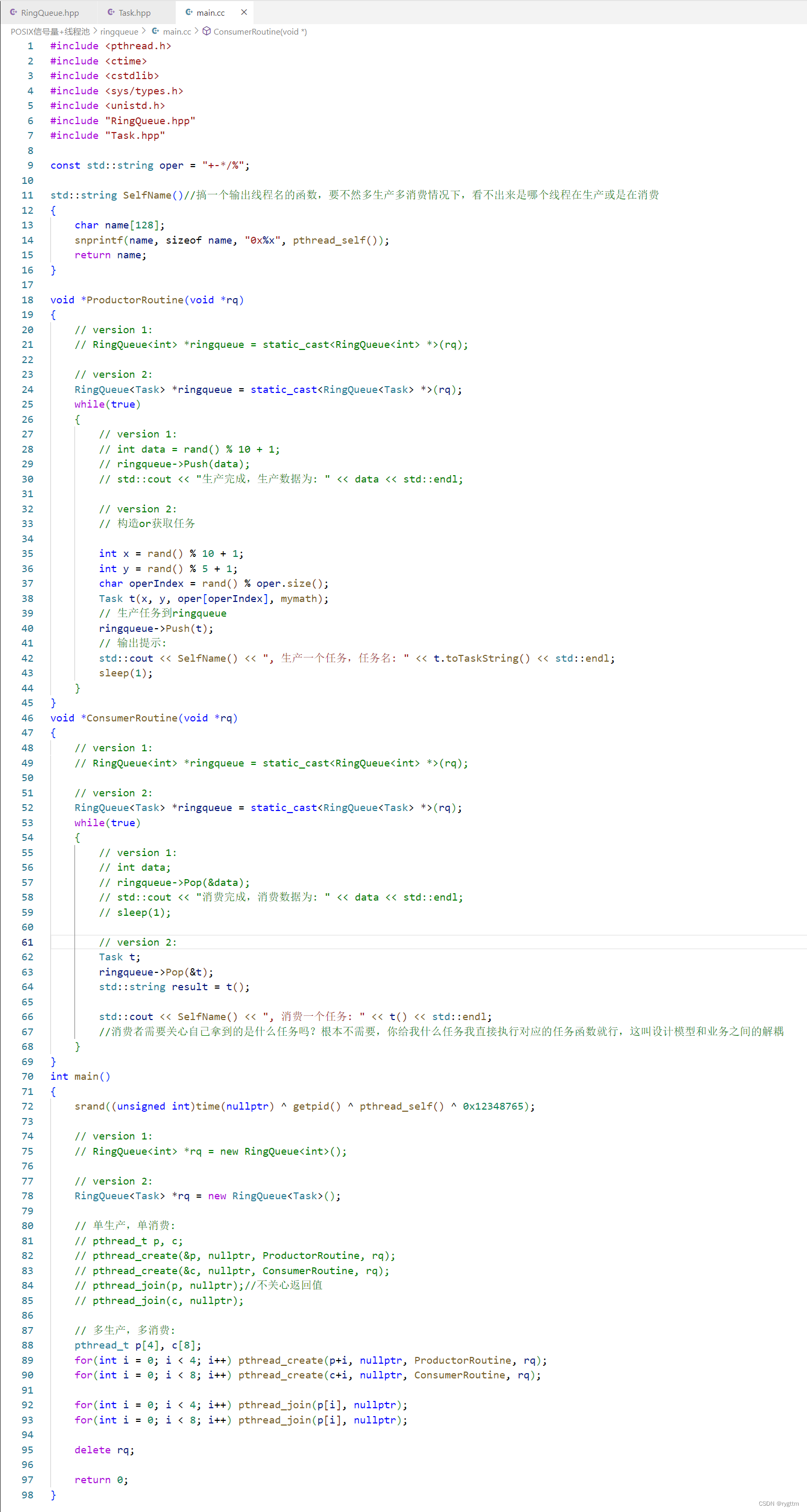Click "std::string result = t();" line
807x1512 pixels.
coord(174,987)
